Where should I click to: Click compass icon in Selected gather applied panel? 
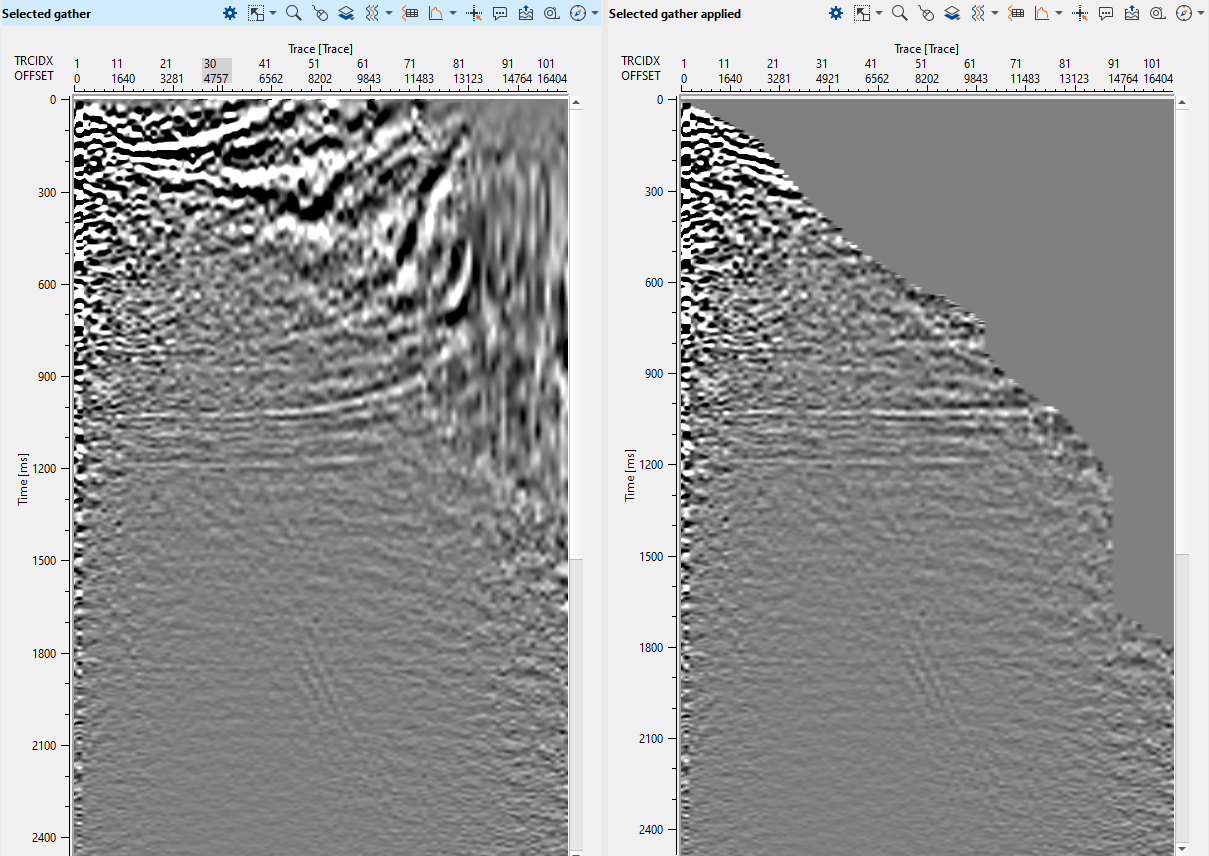tap(1184, 13)
